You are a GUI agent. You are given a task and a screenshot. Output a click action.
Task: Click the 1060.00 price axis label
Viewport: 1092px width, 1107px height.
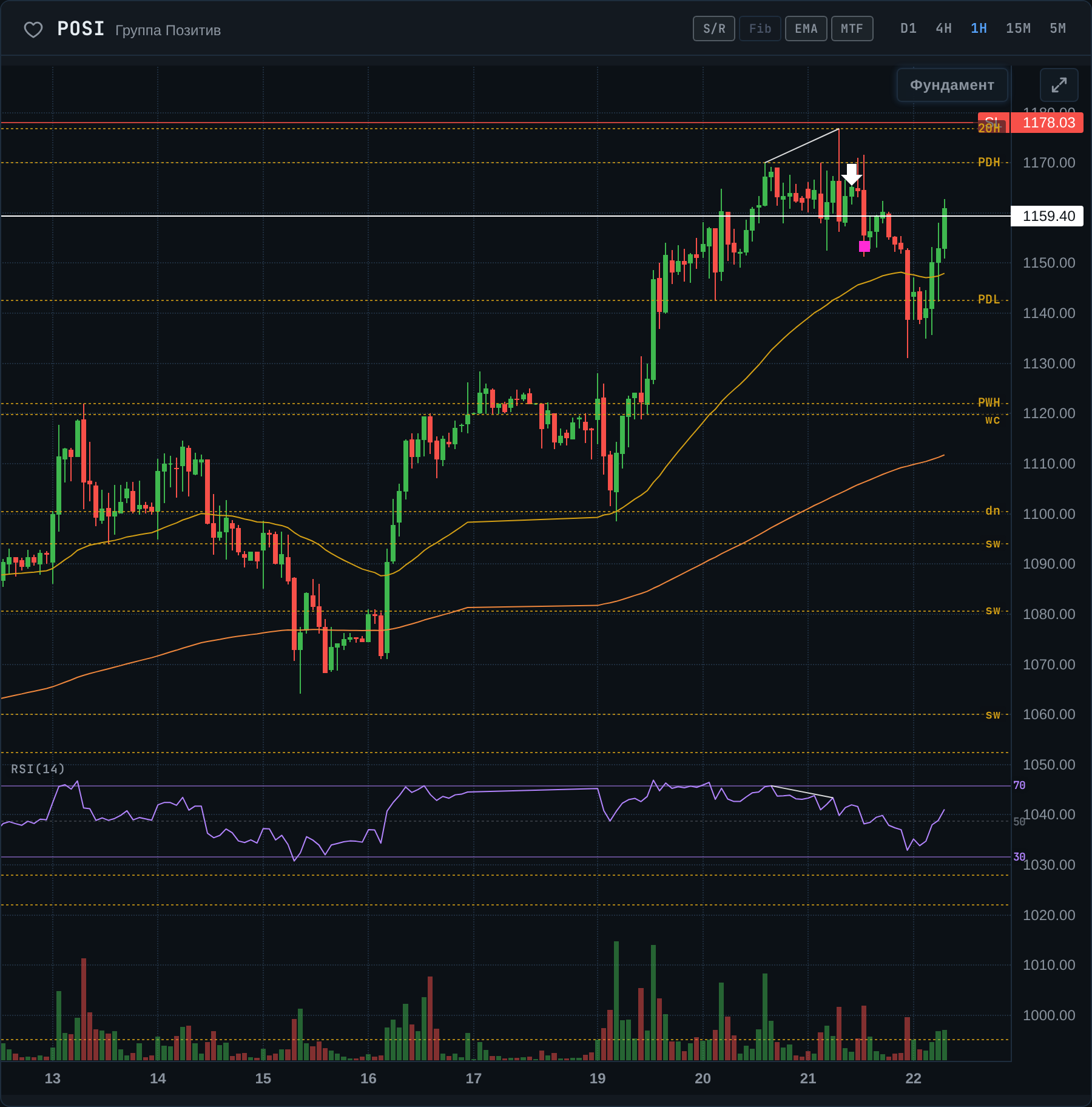(1049, 714)
